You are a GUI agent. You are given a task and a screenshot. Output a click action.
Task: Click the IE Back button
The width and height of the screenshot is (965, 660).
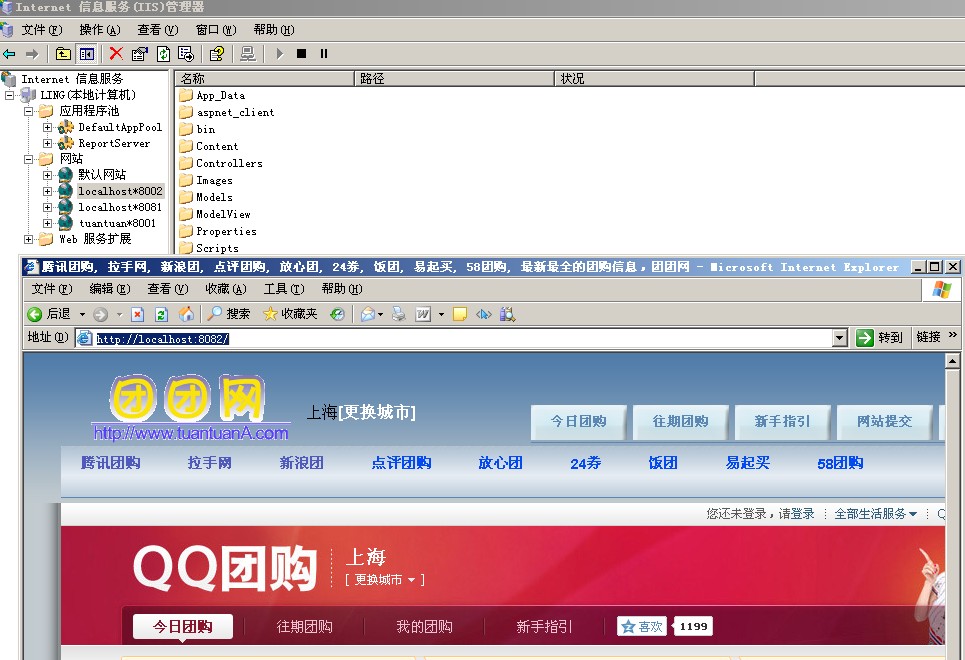point(49,314)
